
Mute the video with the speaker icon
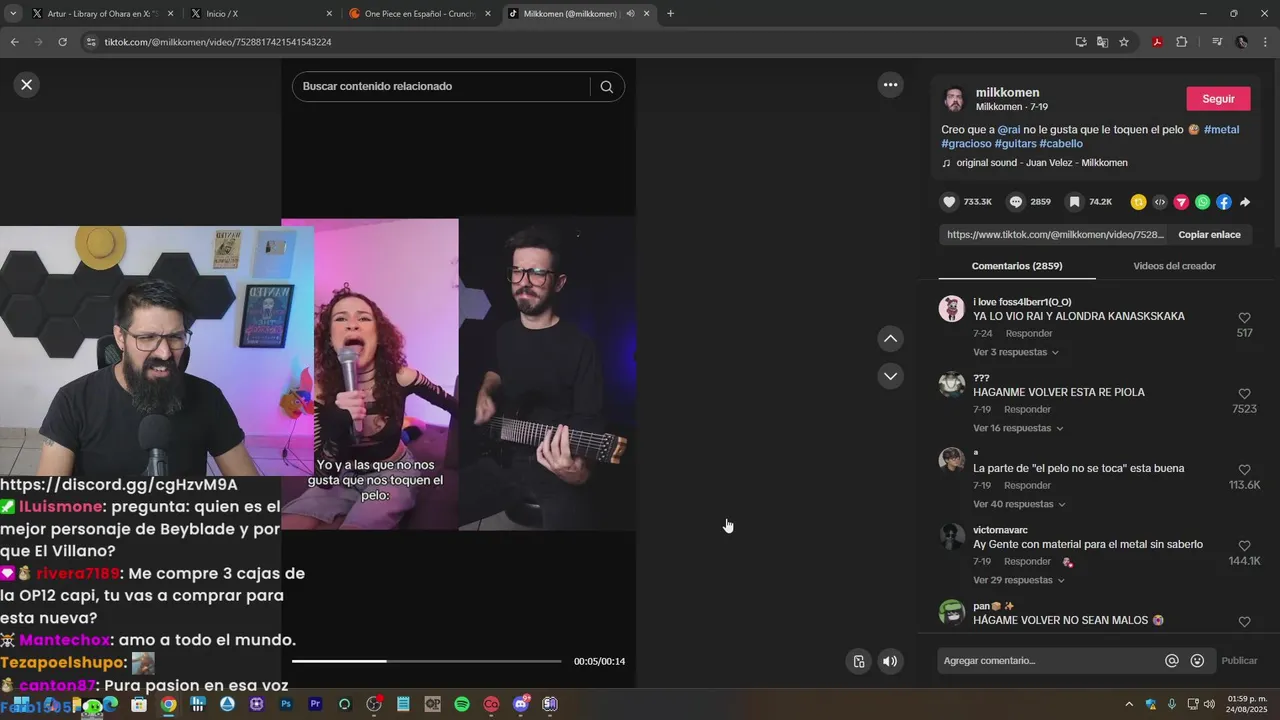pyautogui.click(x=889, y=661)
